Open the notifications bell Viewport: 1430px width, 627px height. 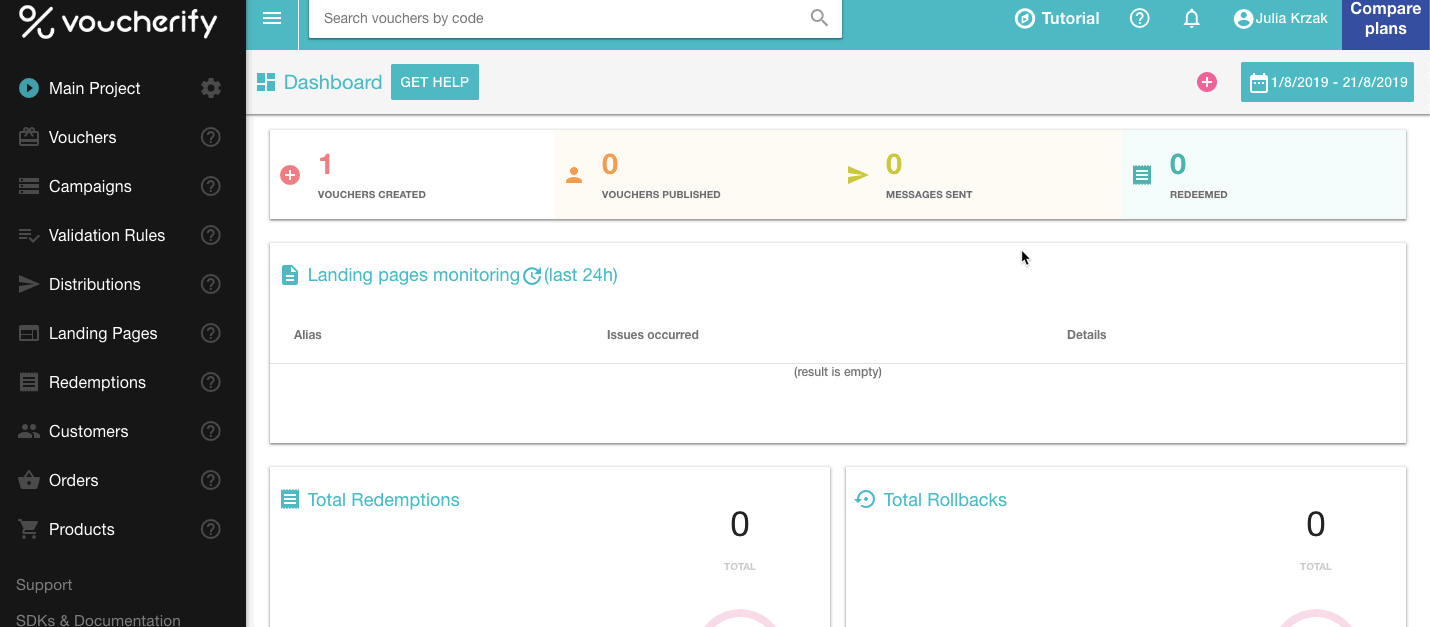click(x=1191, y=18)
